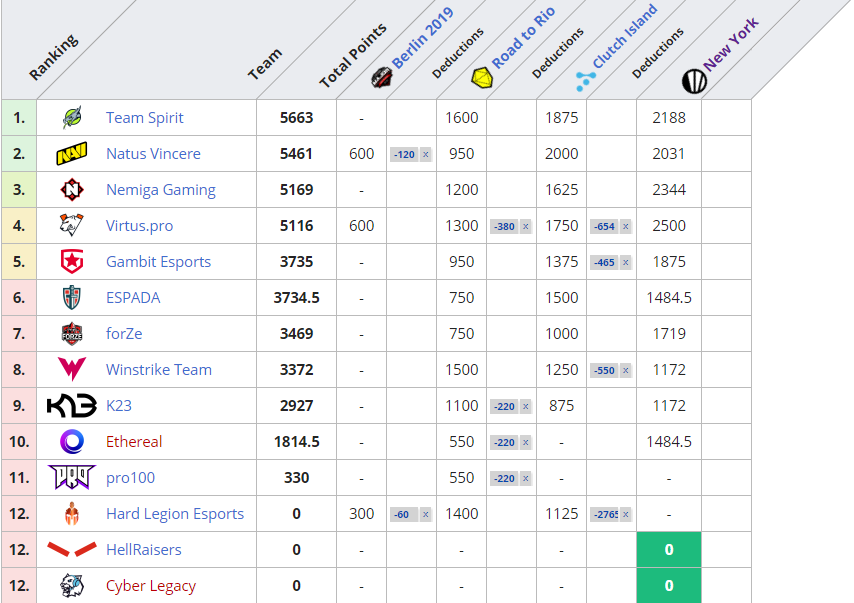Click the HellRaisers red logo
The height and width of the screenshot is (603, 854).
point(72,550)
